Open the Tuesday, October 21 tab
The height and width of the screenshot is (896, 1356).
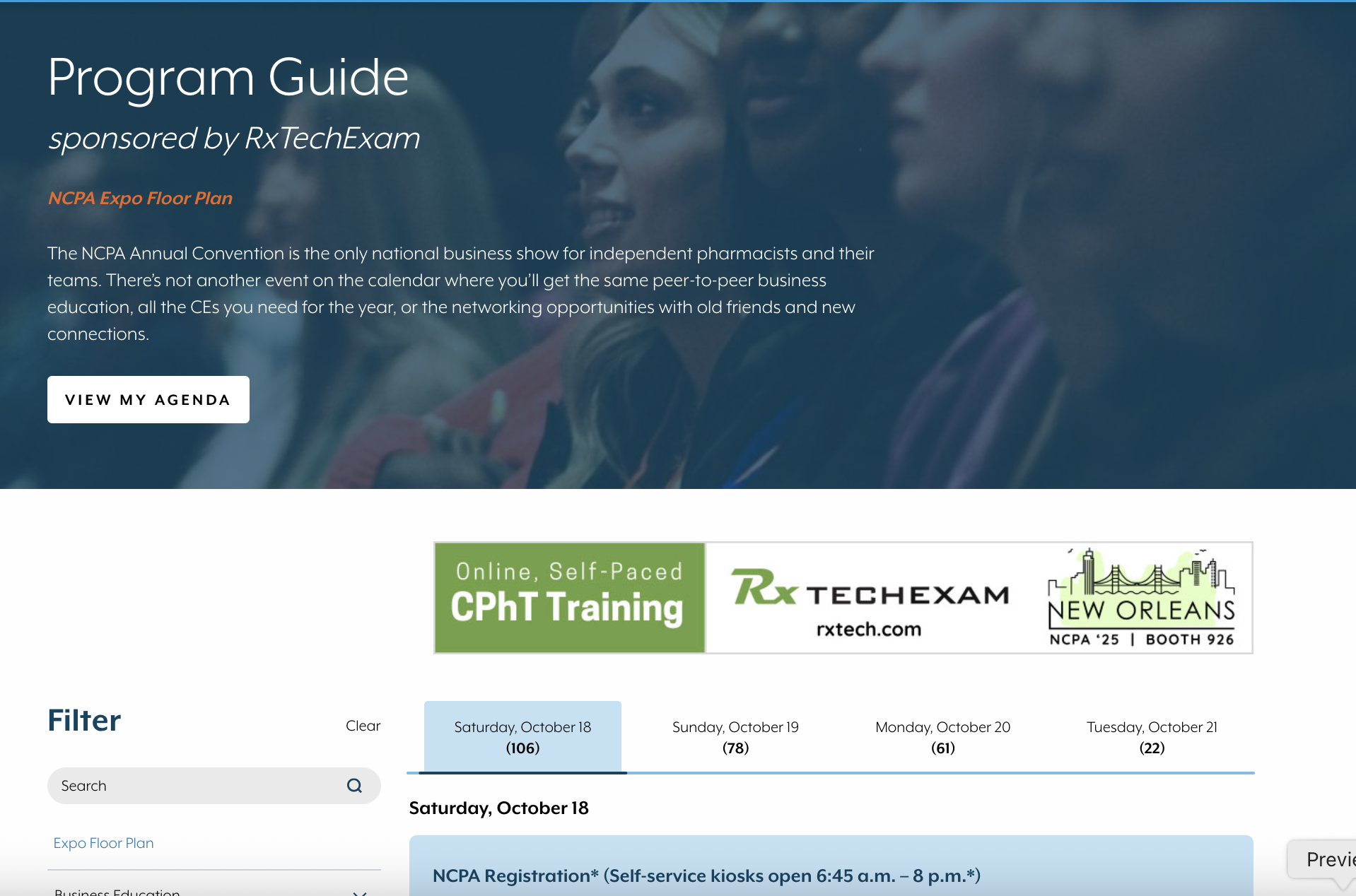tap(1152, 737)
